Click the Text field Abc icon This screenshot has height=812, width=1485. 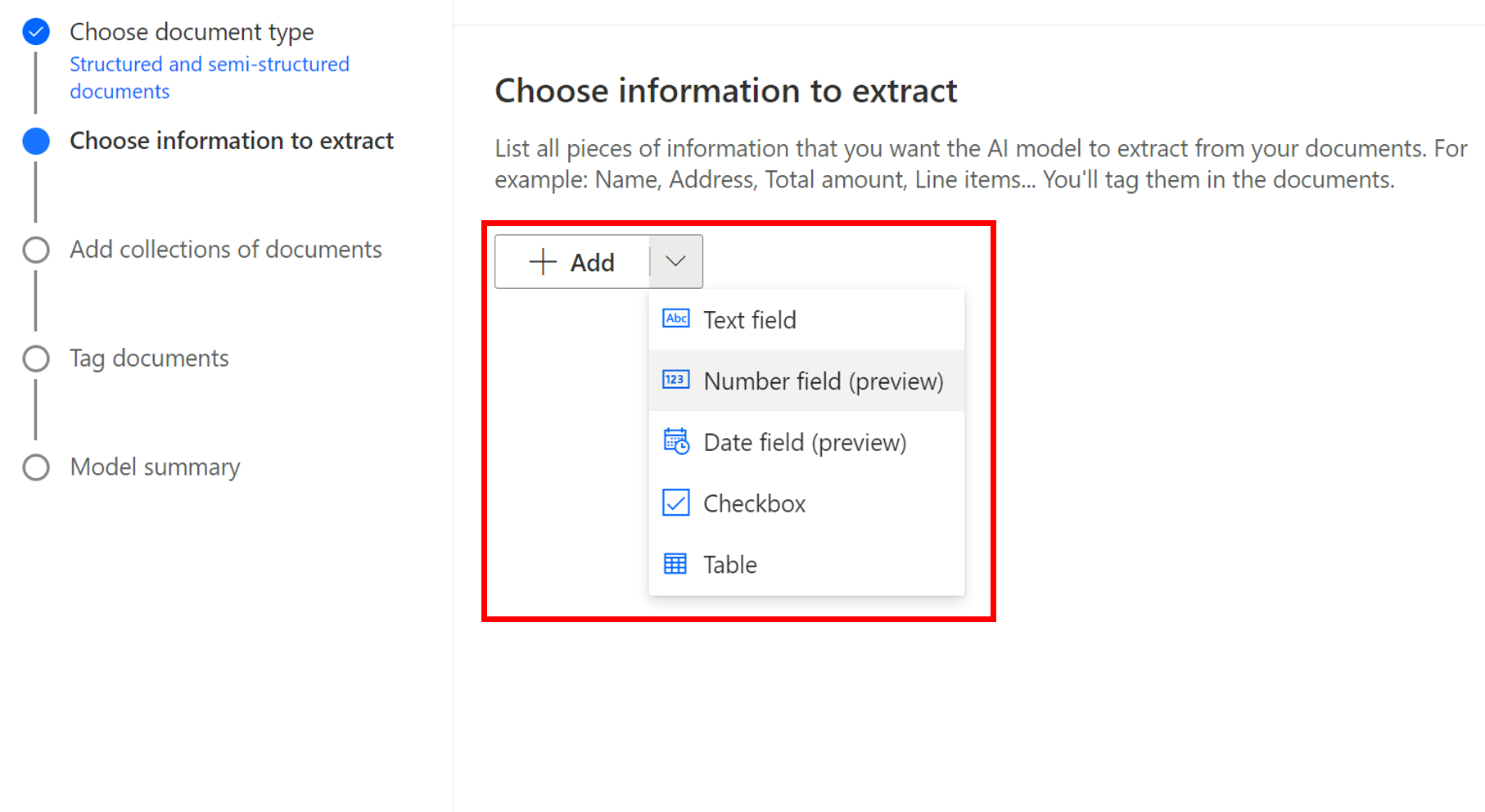click(675, 318)
